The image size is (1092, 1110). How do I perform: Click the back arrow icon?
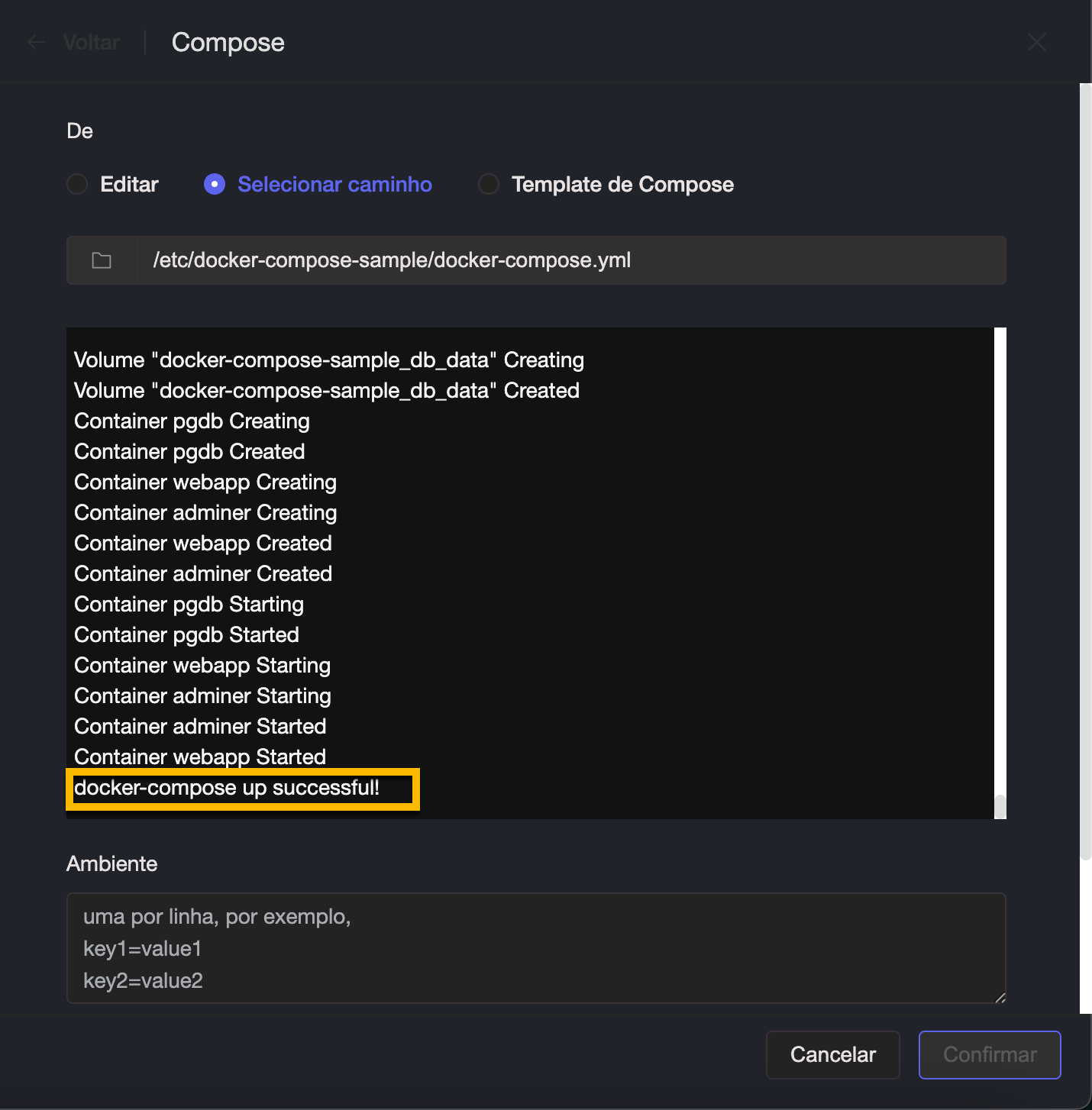35,42
